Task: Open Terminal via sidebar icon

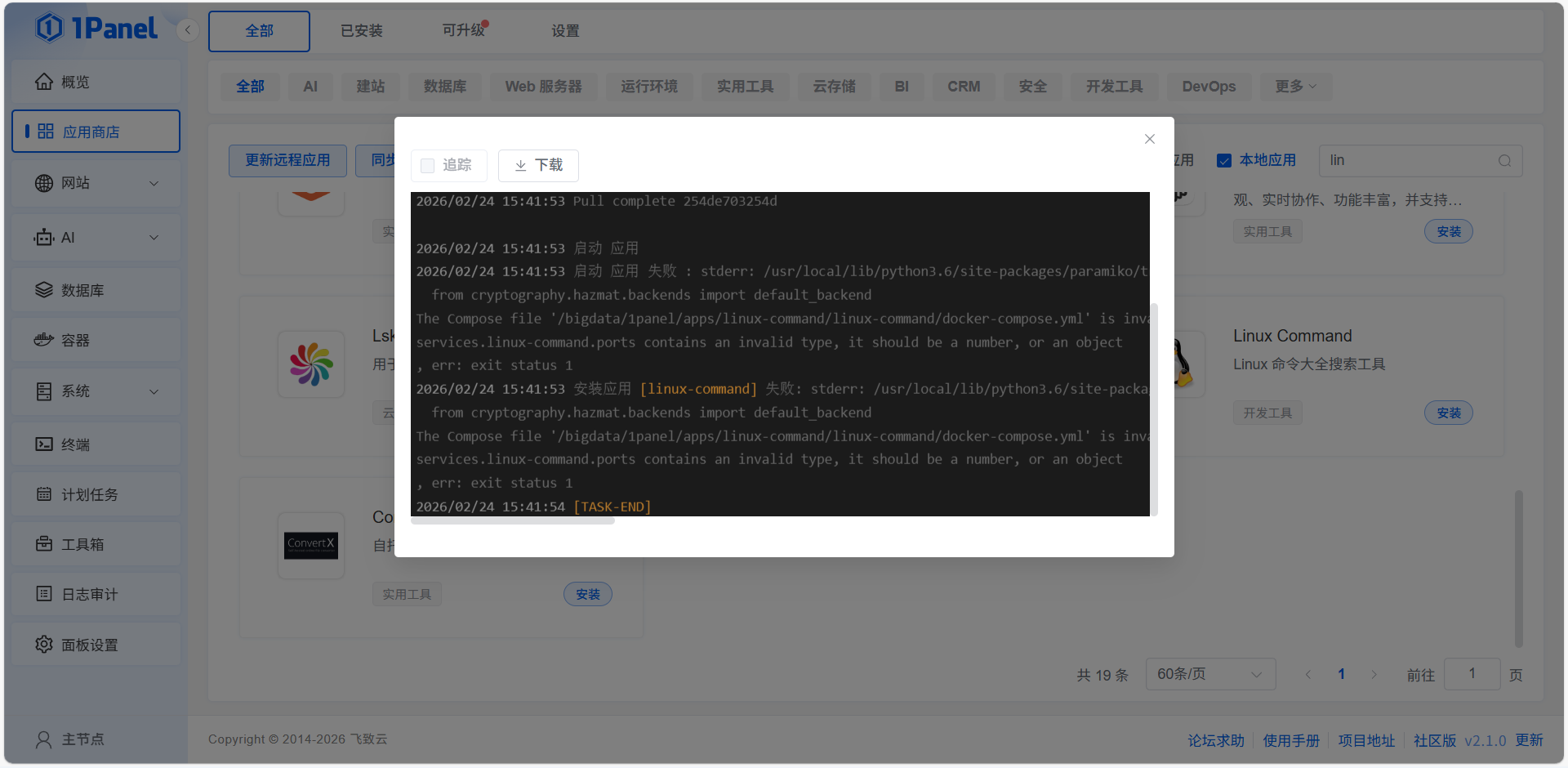Action: [x=44, y=444]
